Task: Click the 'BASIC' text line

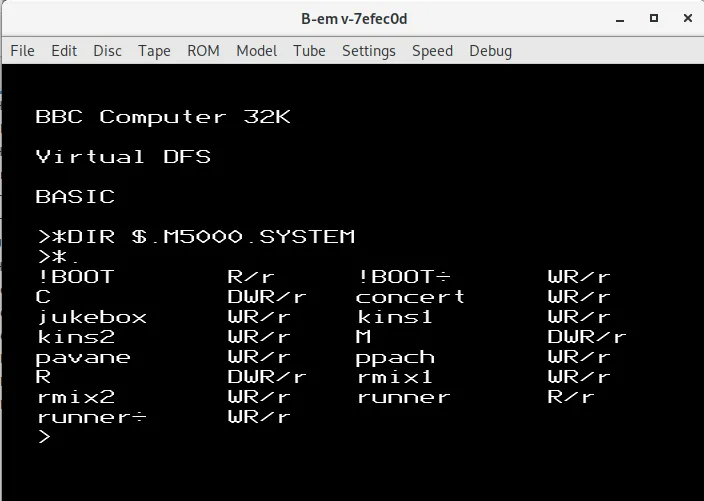Action: point(75,197)
